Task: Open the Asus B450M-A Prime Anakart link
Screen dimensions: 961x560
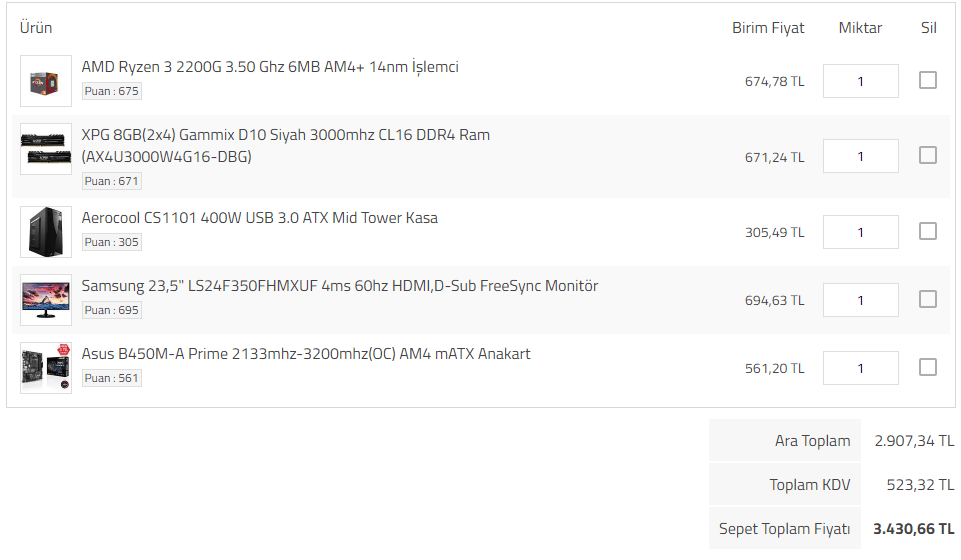Action: pos(306,354)
